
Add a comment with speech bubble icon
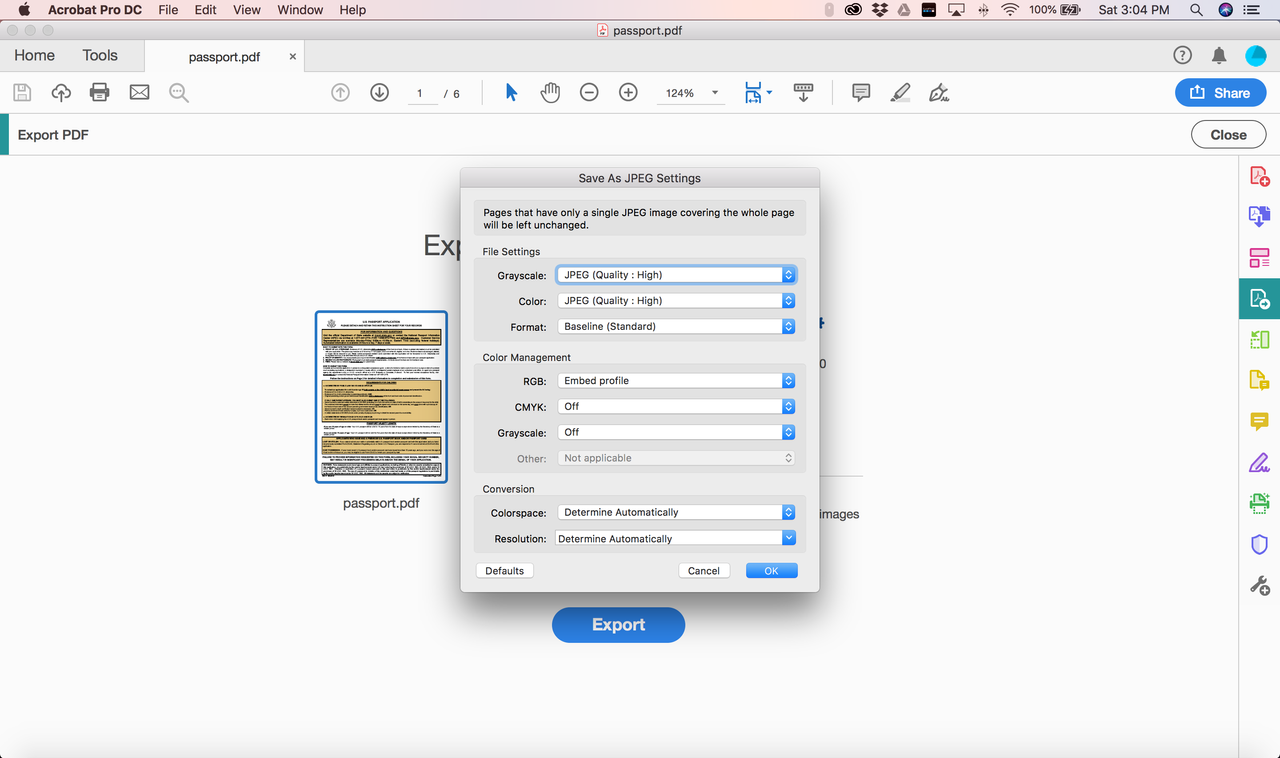pos(861,93)
